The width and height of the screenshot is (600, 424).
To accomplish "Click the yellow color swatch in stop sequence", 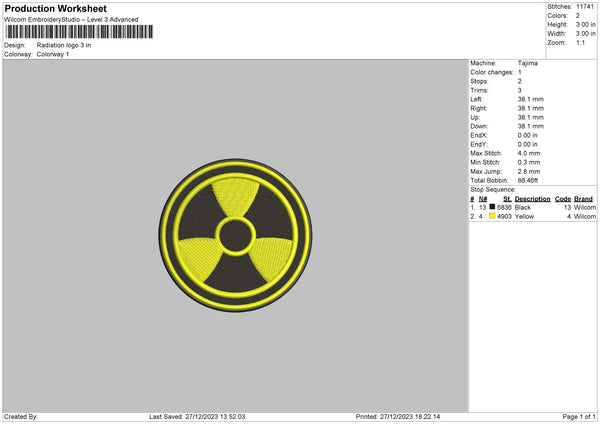I will (x=492, y=216).
